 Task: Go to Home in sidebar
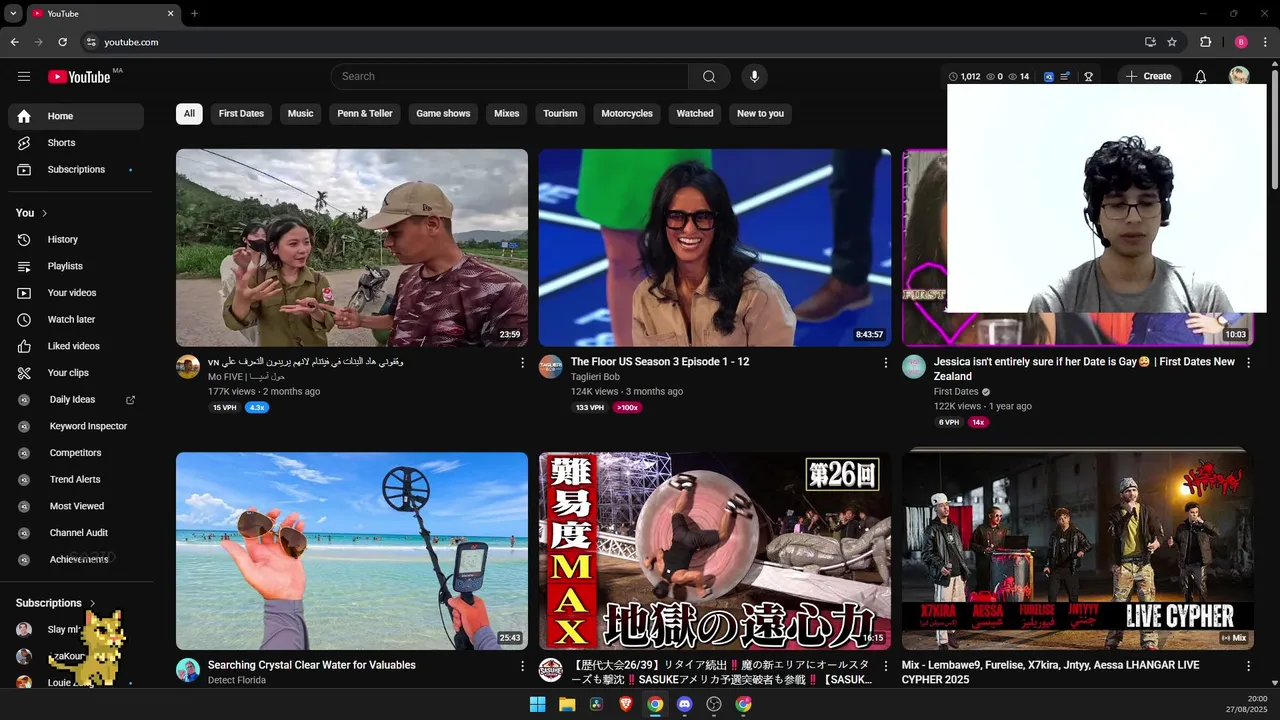[76, 116]
